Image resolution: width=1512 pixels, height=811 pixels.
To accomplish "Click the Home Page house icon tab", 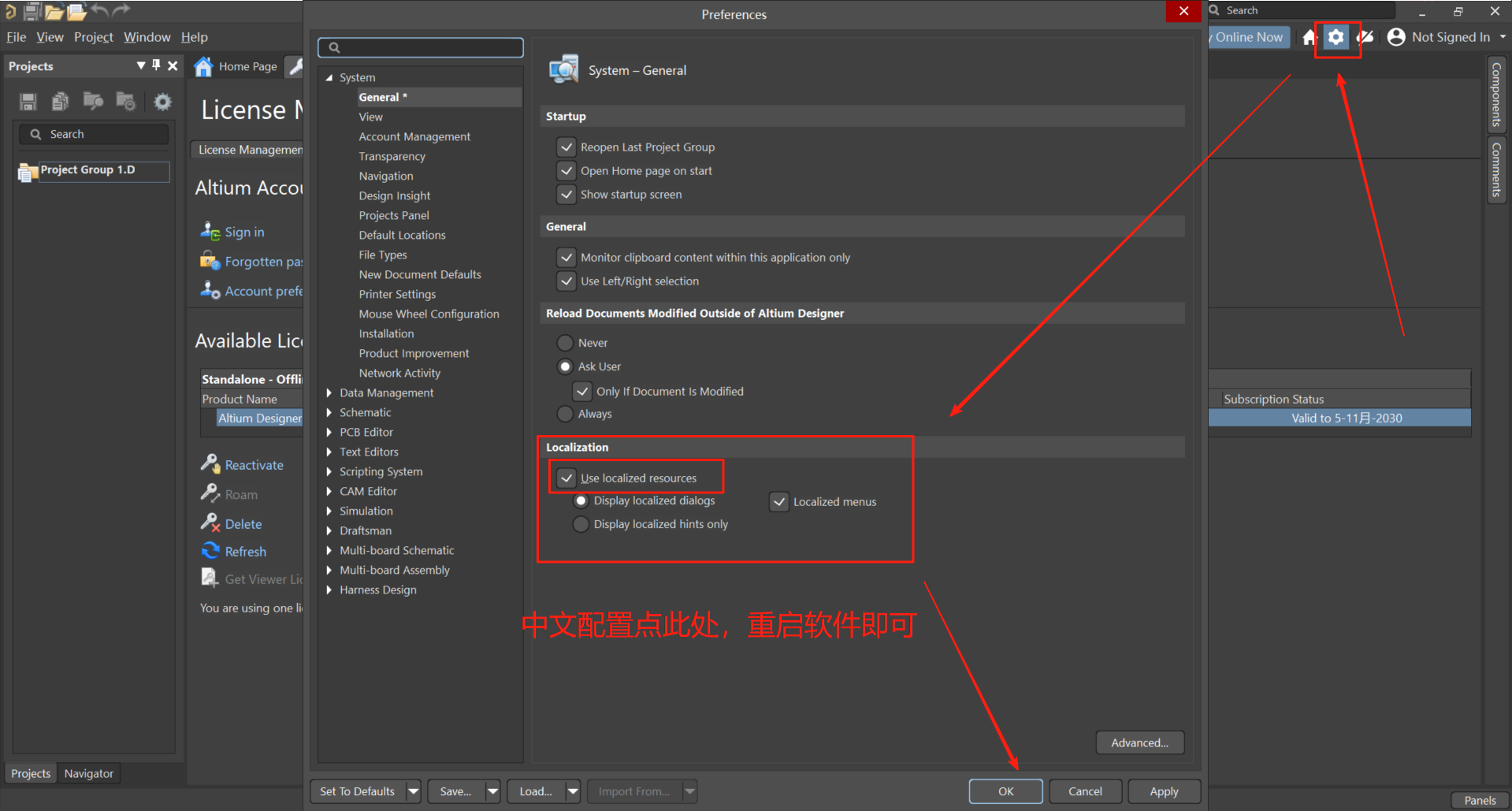I will click(x=203, y=66).
